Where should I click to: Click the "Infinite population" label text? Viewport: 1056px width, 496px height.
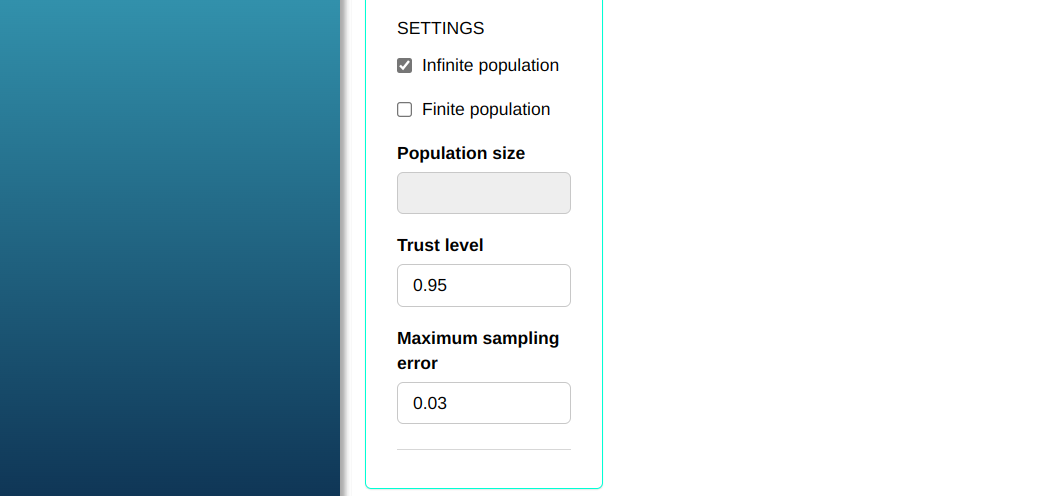[x=490, y=66]
